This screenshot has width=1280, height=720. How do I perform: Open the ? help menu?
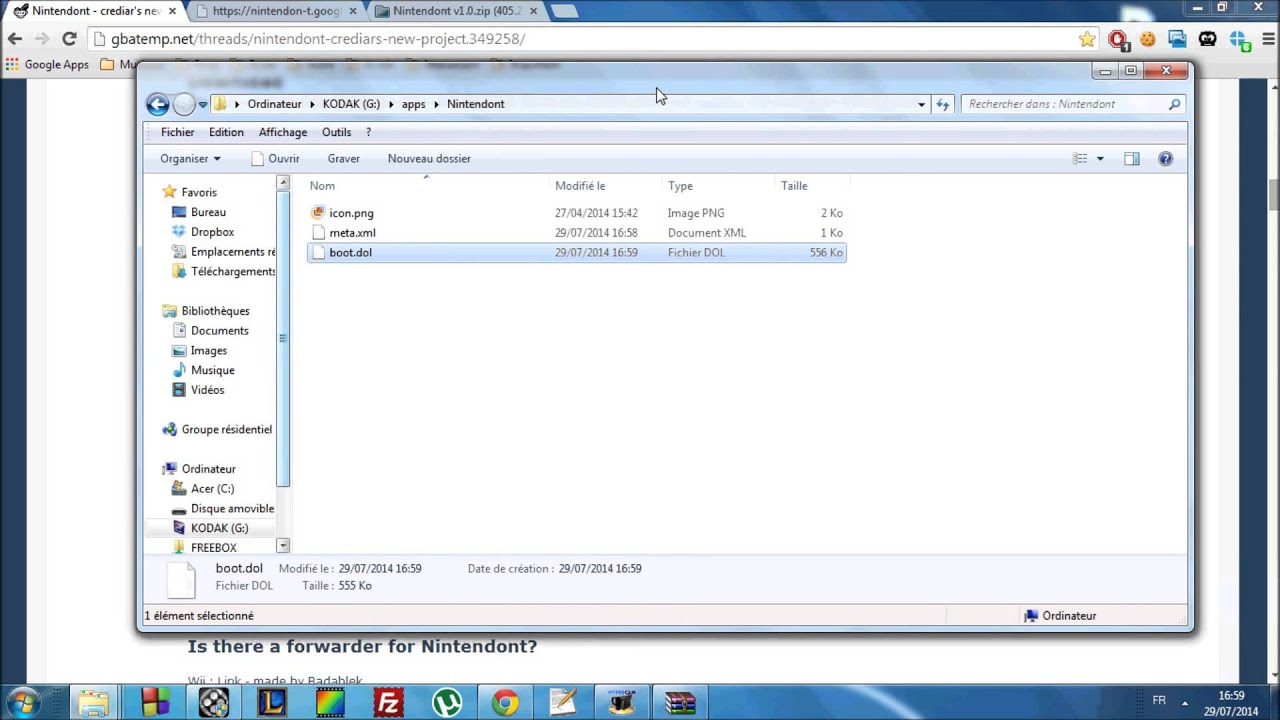[x=368, y=132]
